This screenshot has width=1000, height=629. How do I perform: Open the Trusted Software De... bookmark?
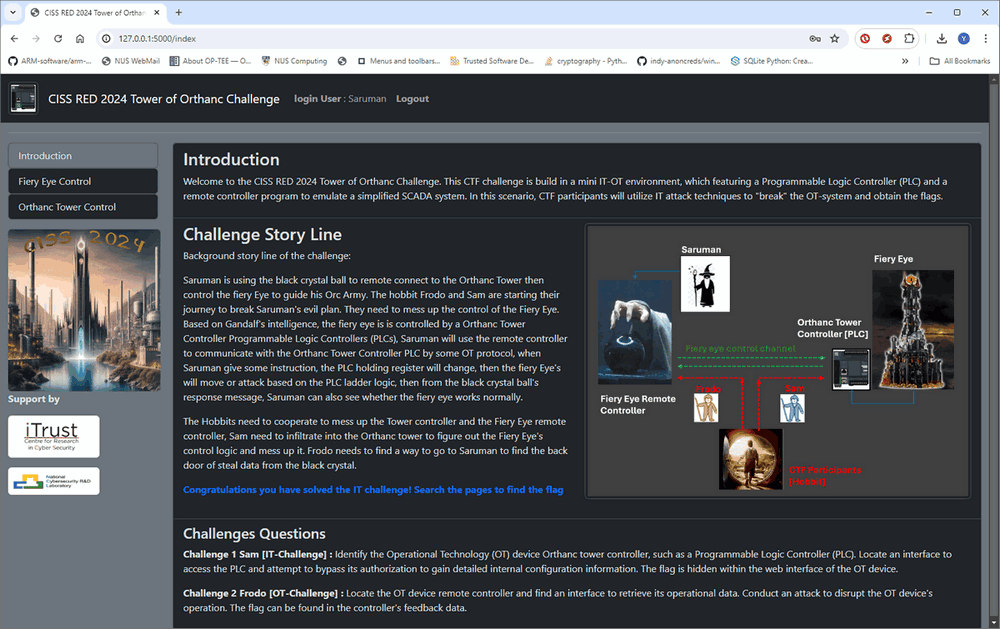pyautogui.click(x=492, y=61)
